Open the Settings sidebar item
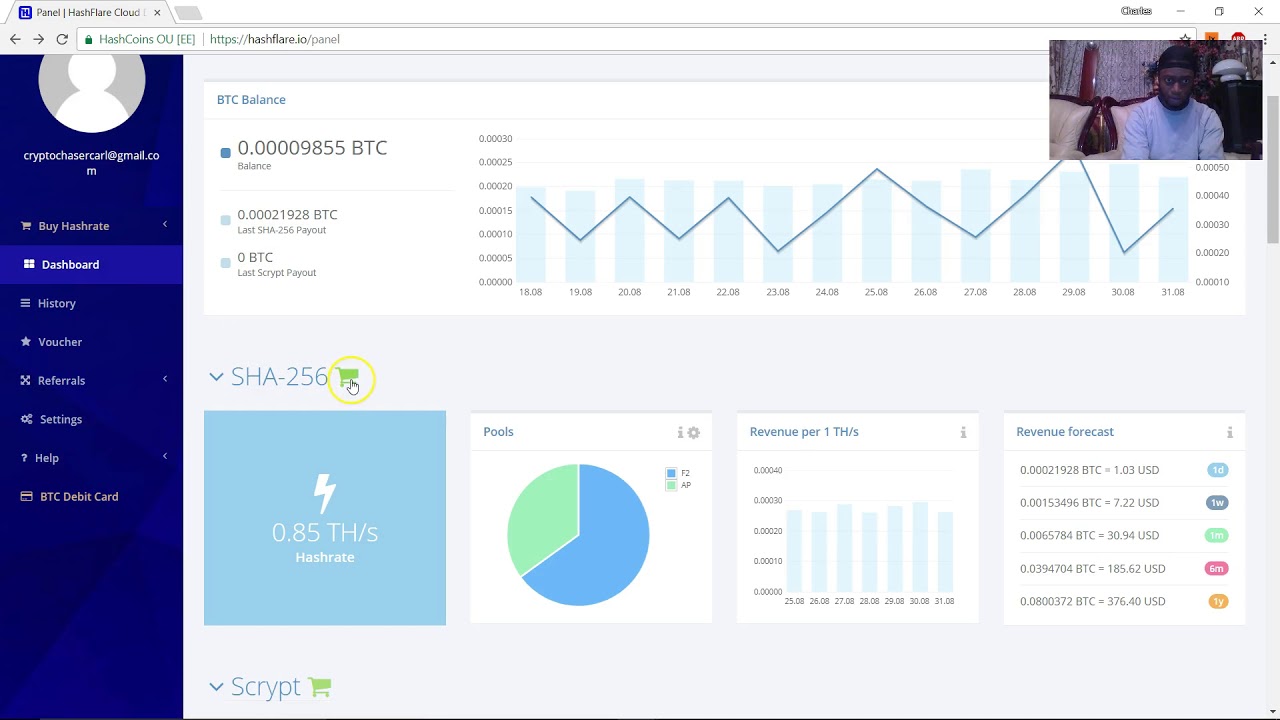 91,420
